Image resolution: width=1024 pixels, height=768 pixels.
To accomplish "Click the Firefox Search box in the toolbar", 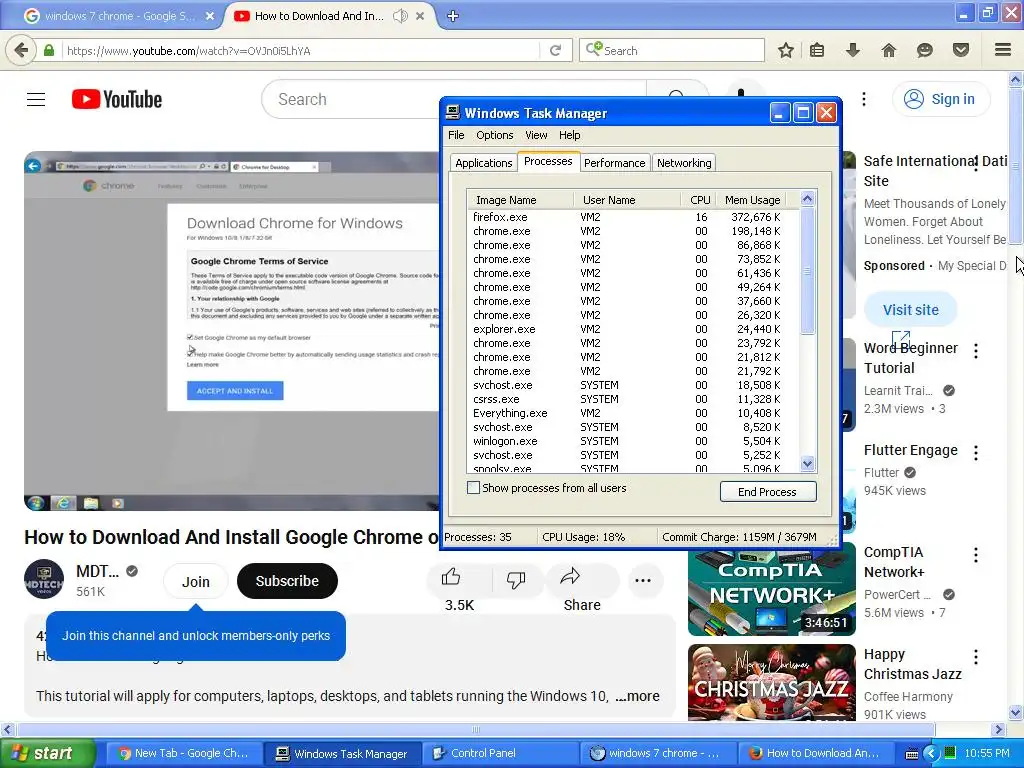I will (671, 50).
